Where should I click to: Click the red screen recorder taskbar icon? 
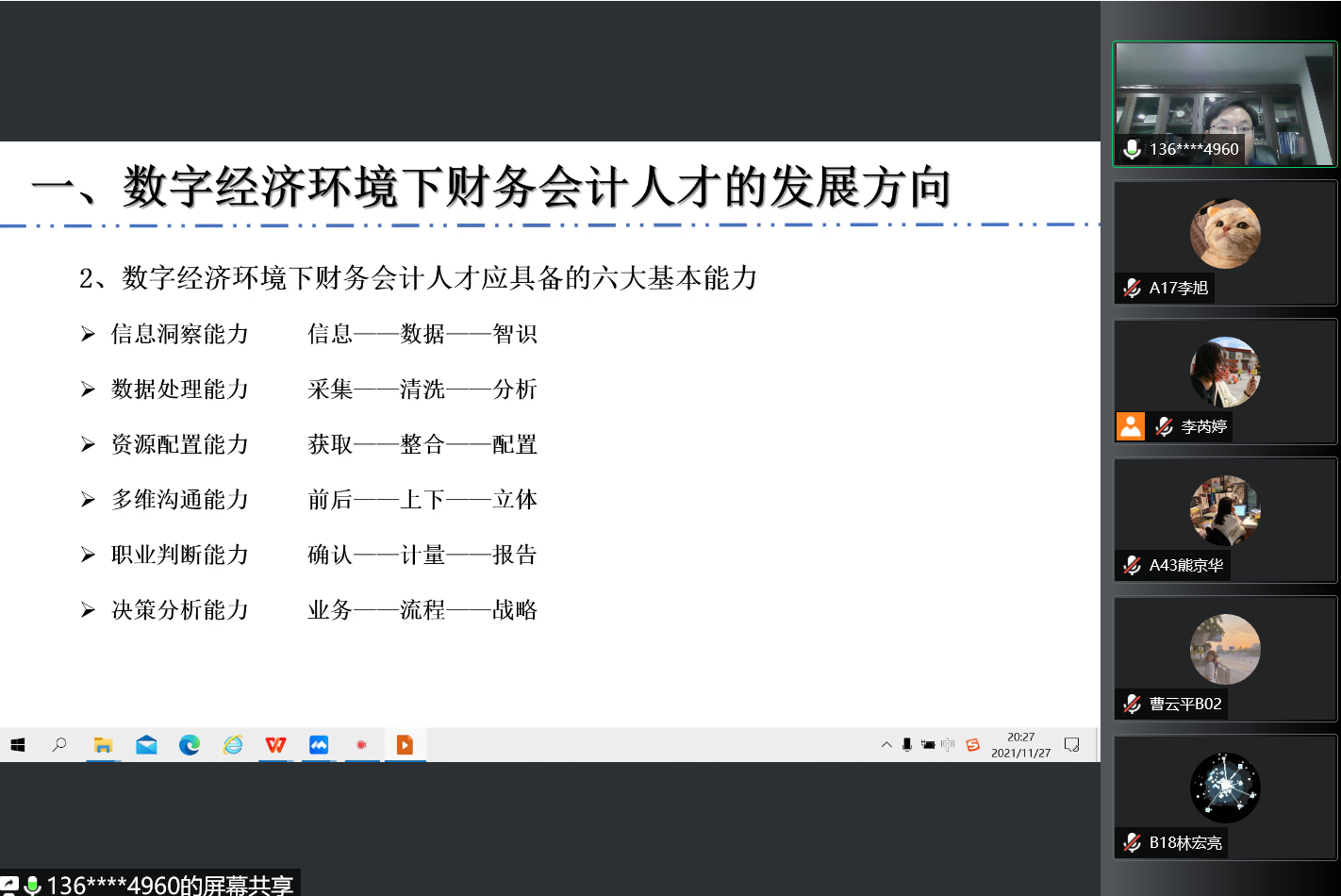click(x=361, y=745)
